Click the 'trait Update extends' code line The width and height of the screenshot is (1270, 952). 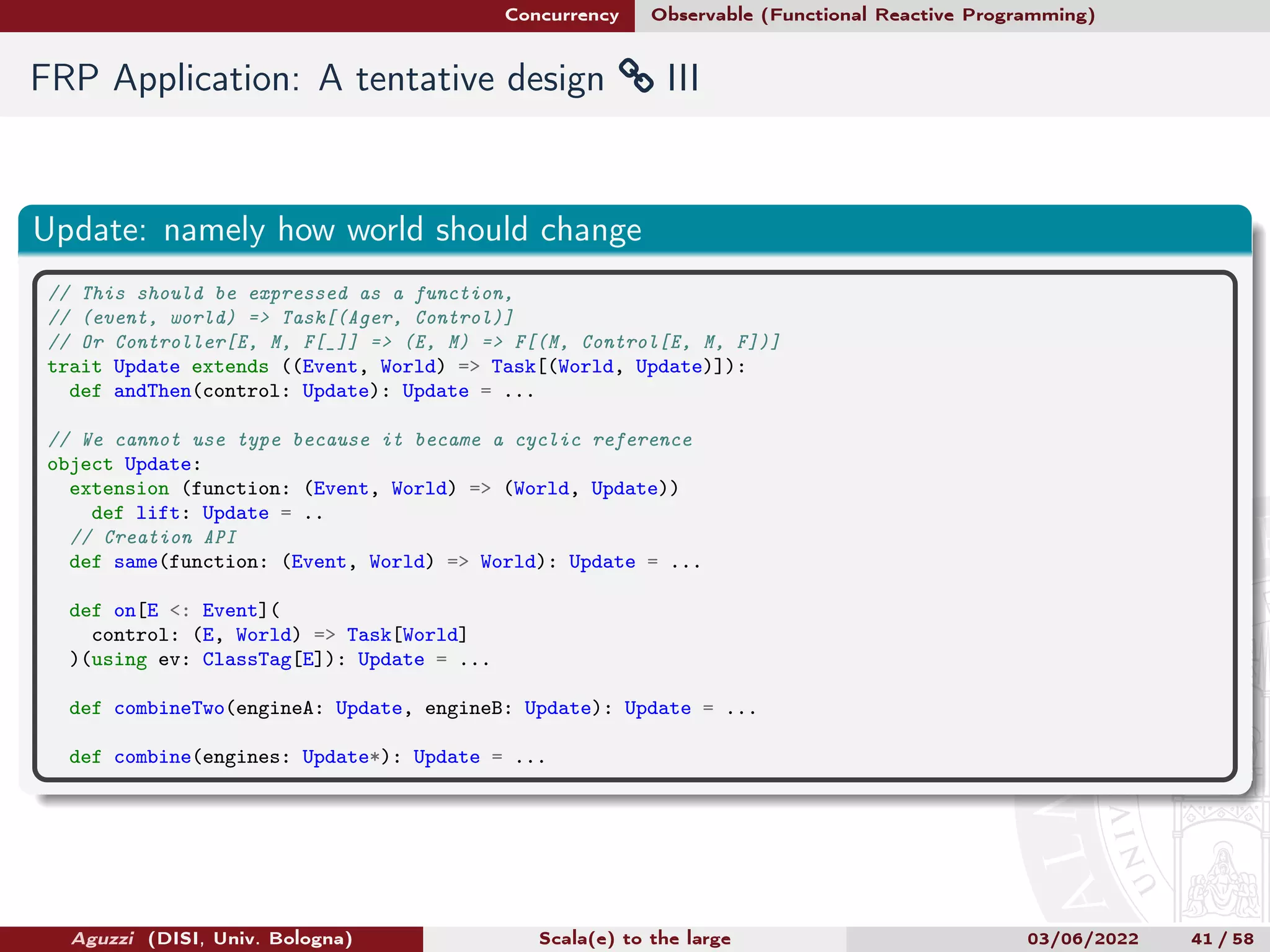[x=396, y=367]
